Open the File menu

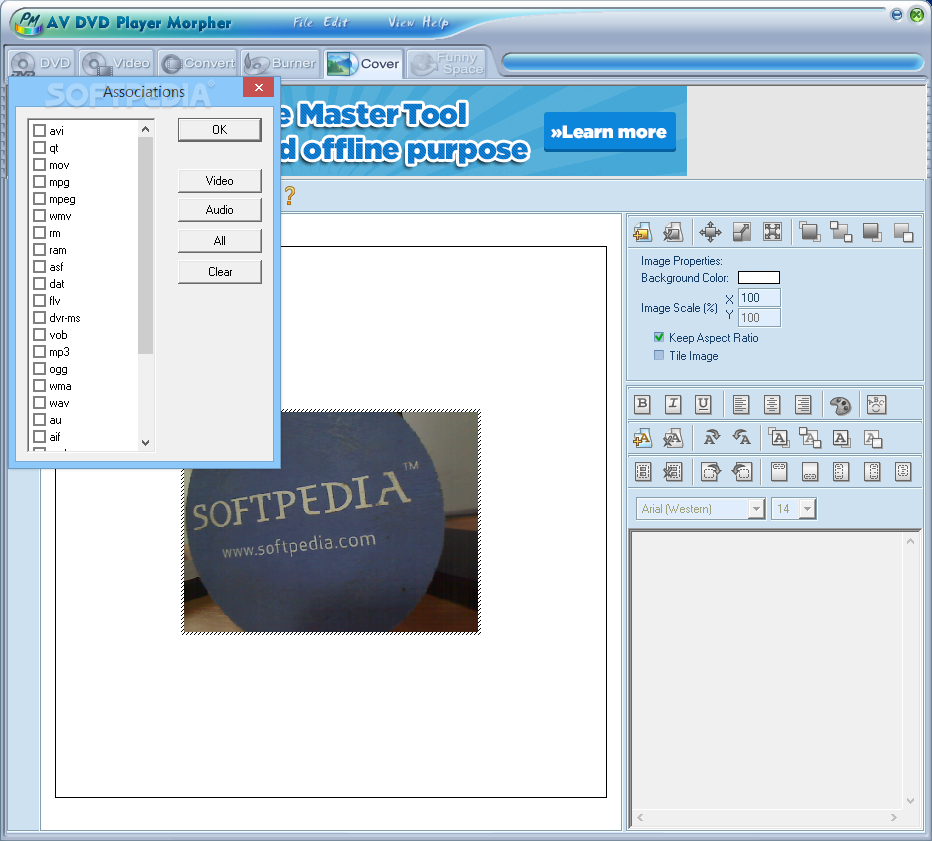coord(303,23)
